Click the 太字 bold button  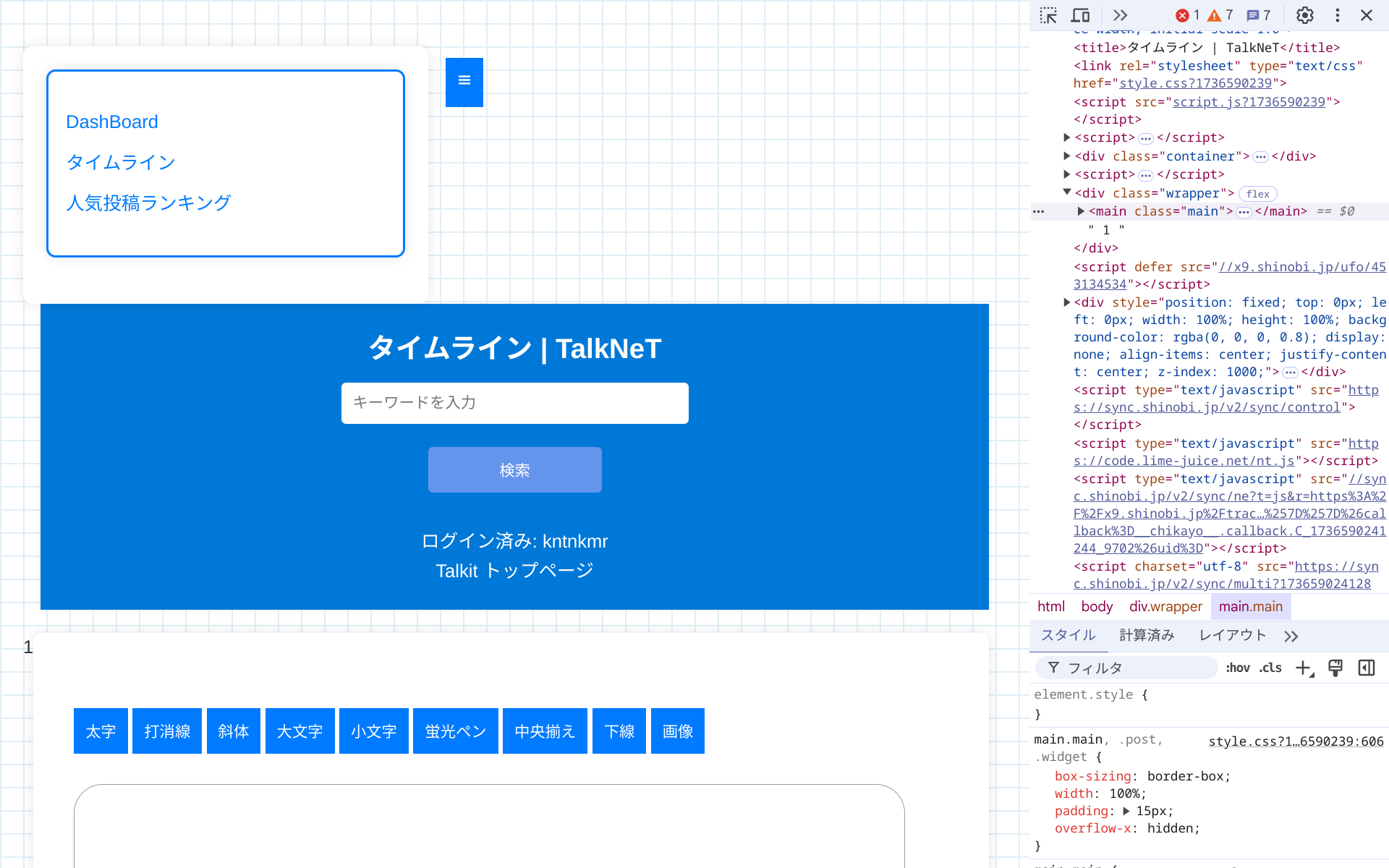[x=101, y=731]
